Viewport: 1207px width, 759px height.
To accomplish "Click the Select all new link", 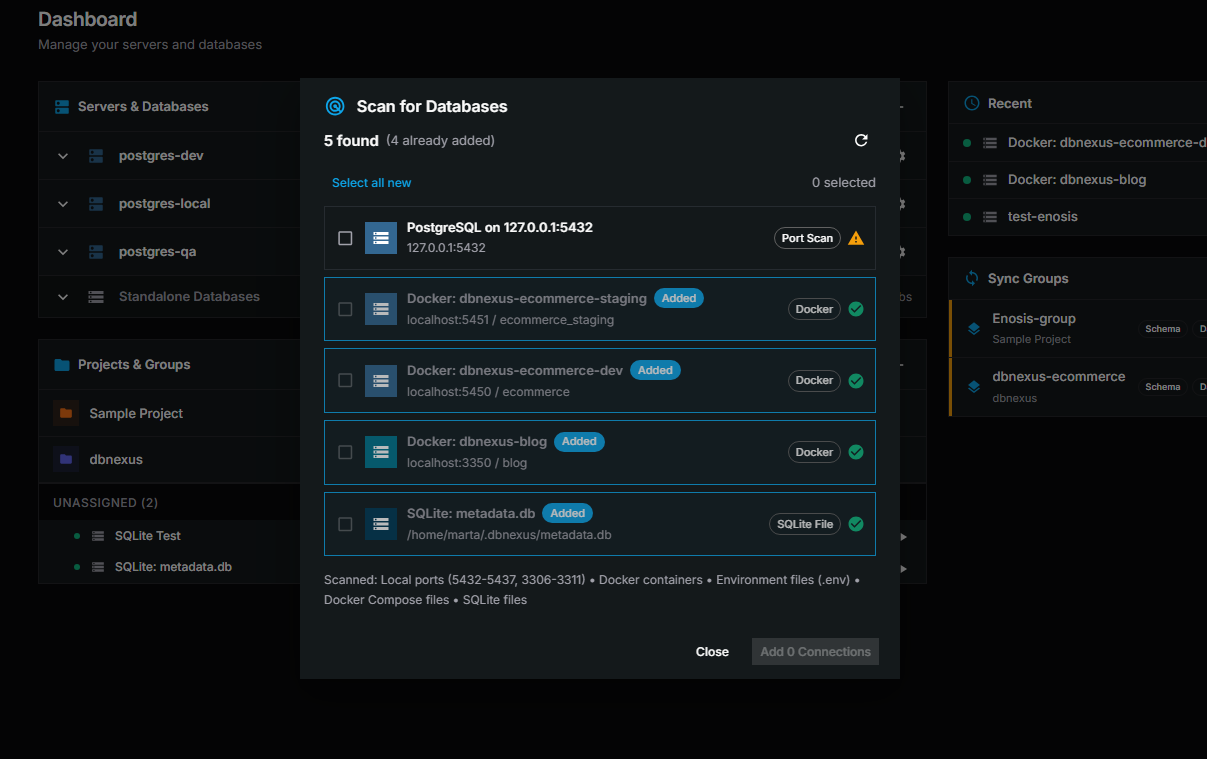I will [x=371, y=182].
